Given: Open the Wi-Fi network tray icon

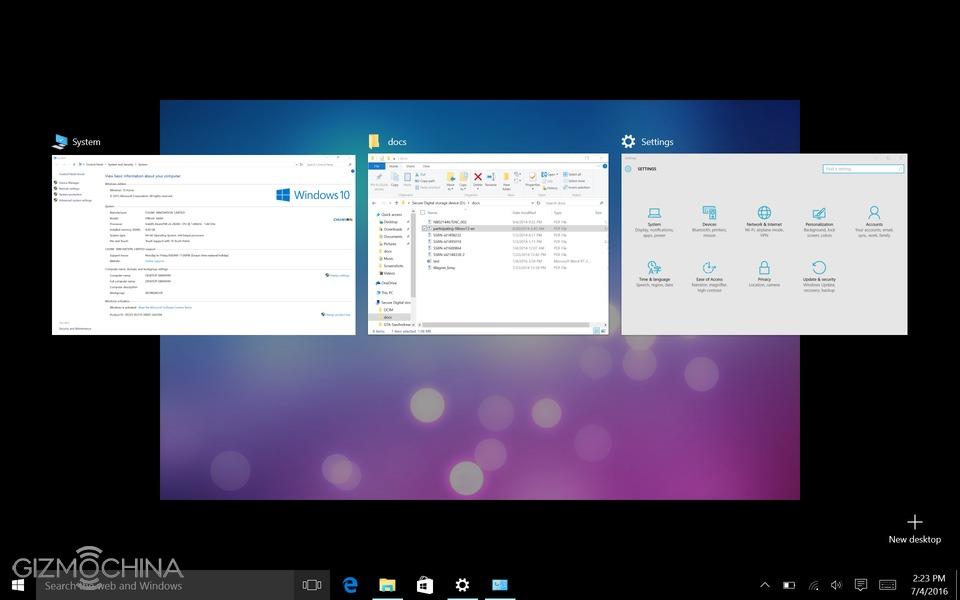Looking at the screenshot, I should pos(813,584).
